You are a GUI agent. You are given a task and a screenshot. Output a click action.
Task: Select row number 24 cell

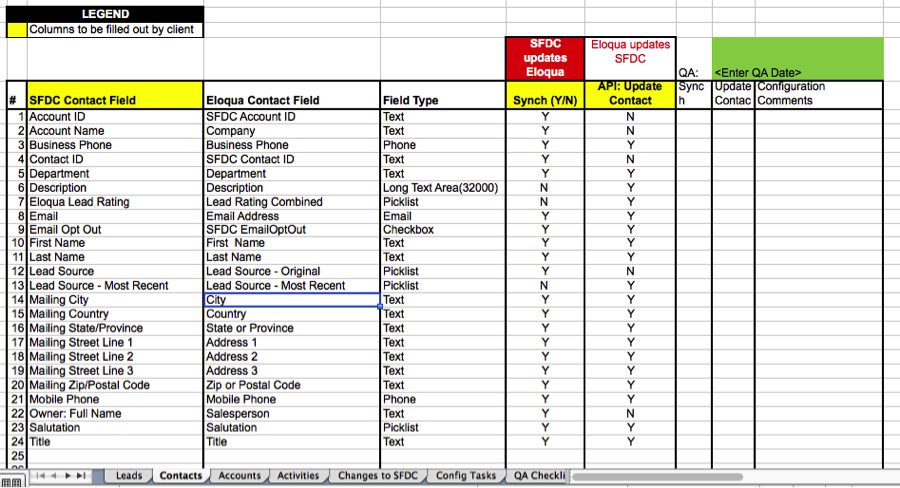pos(17,442)
